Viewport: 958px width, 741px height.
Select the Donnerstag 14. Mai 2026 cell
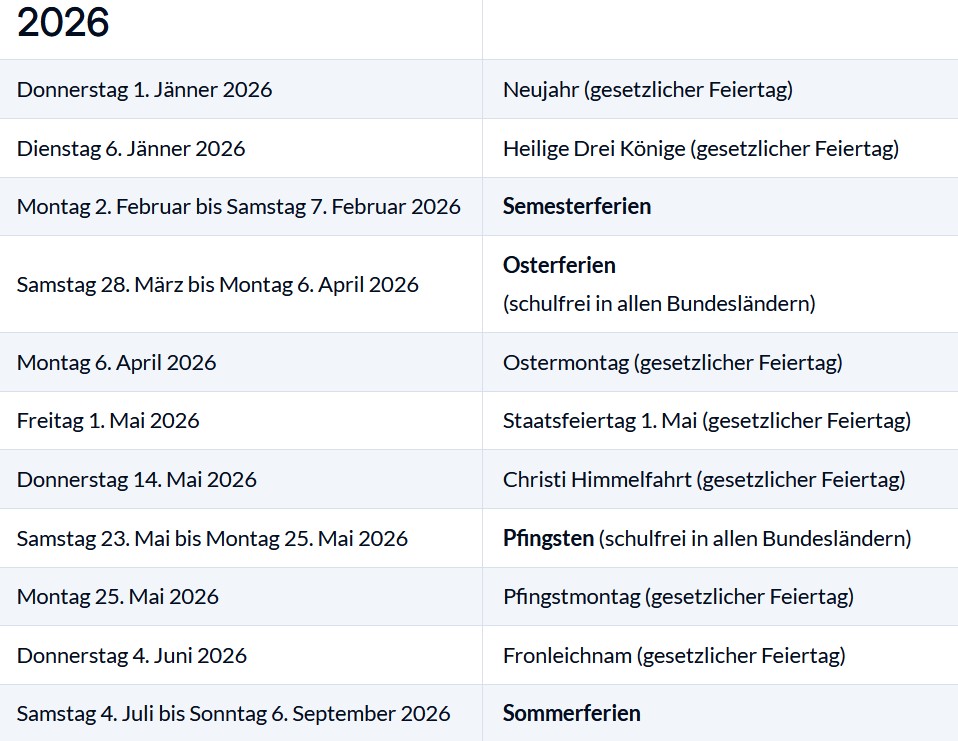click(x=136, y=480)
